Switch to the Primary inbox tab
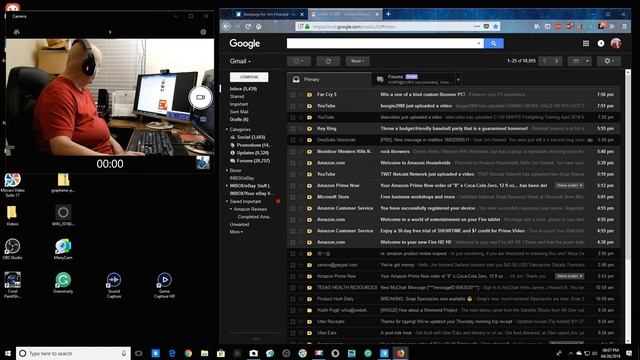The width and height of the screenshot is (640, 360). (329, 80)
